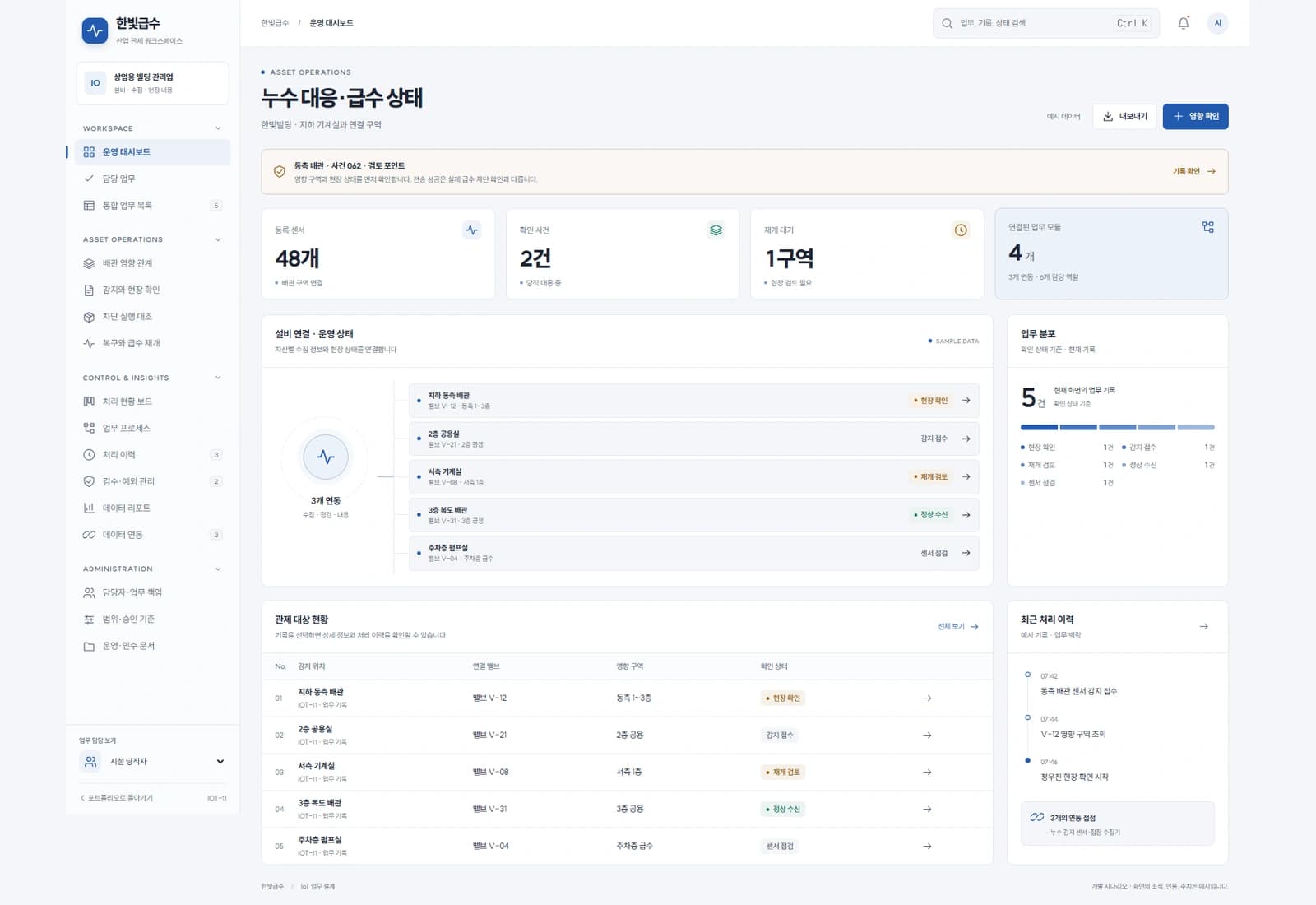The height and width of the screenshot is (905, 1316).
Task: Collapse the WORKSPACE section chevron
Action: click(x=218, y=128)
